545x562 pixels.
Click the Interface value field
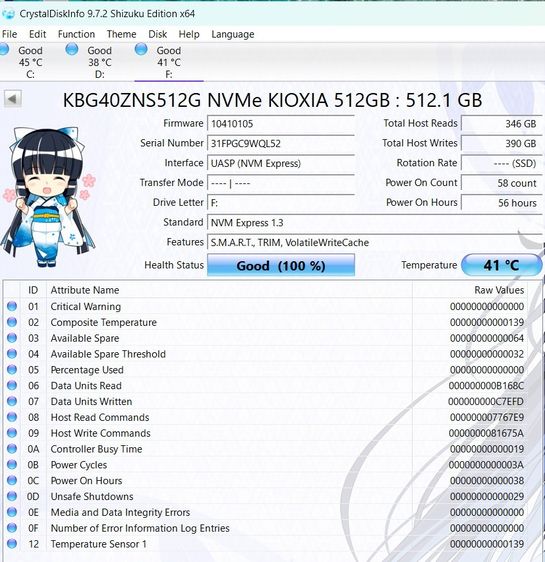coord(281,163)
